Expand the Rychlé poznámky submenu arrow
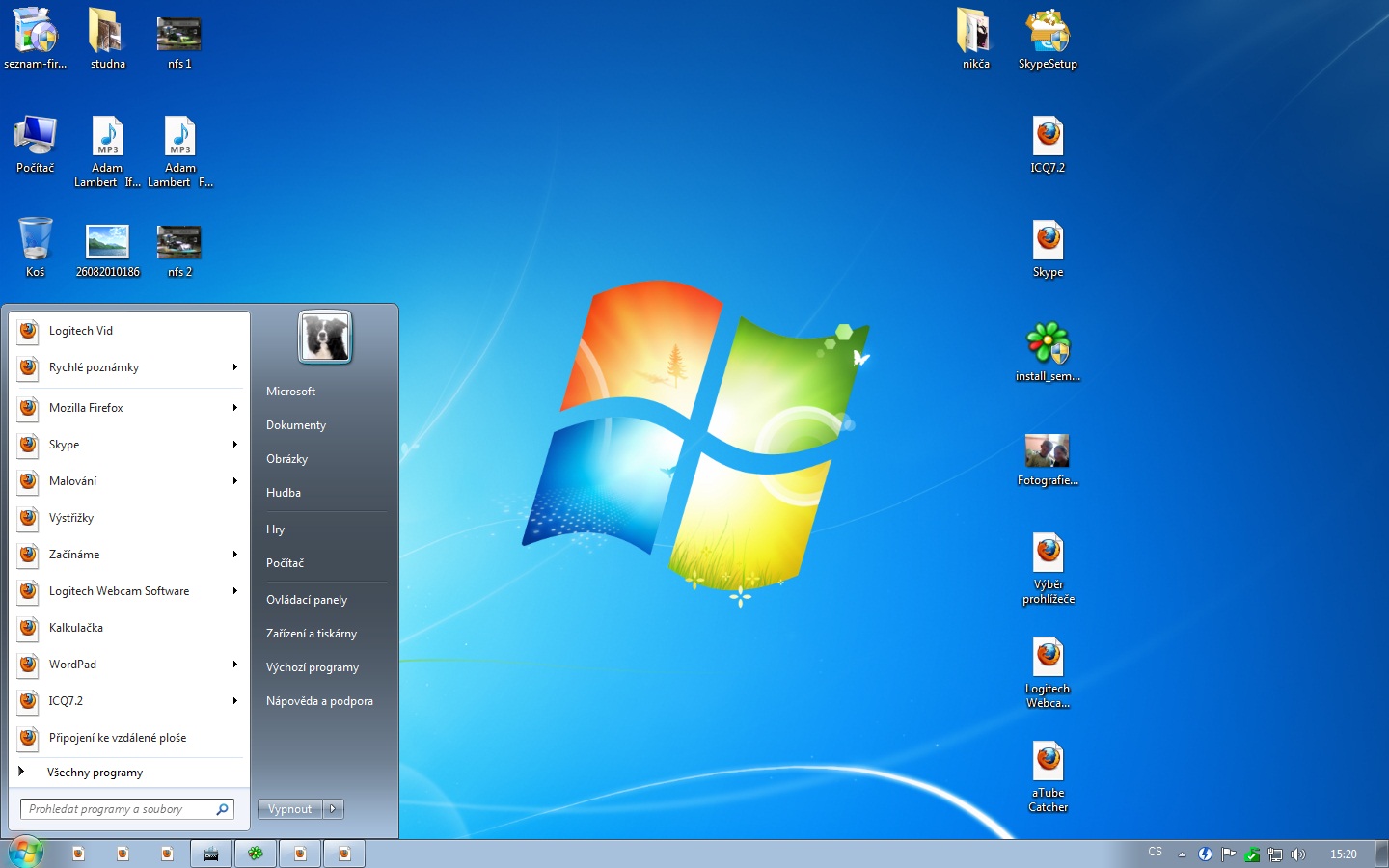This screenshot has width=1389, height=868. click(x=234, y=367)
